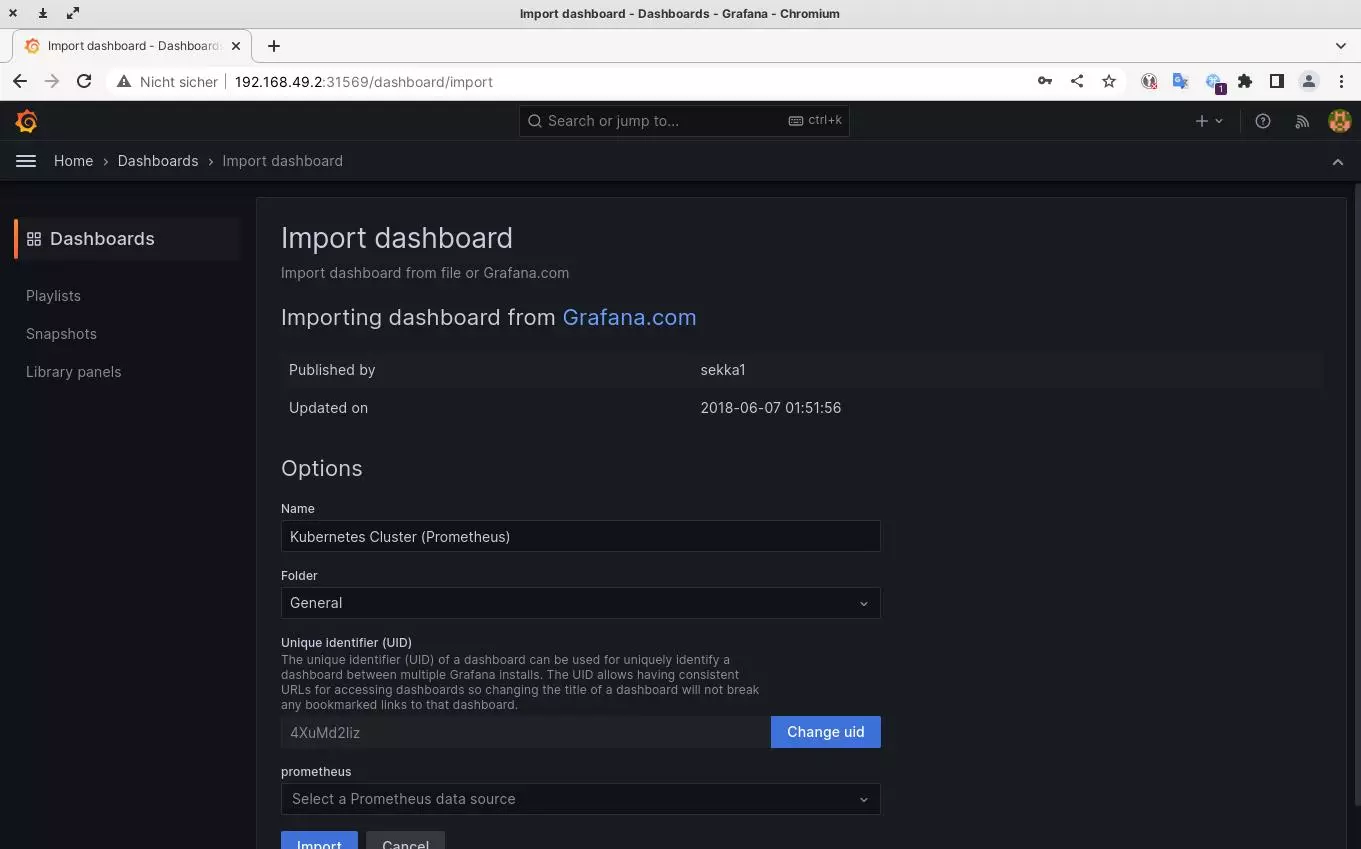Expand the Folder dropdown set to General
The width and height of the screenshot is (1361, 849).
pos(580,603)
